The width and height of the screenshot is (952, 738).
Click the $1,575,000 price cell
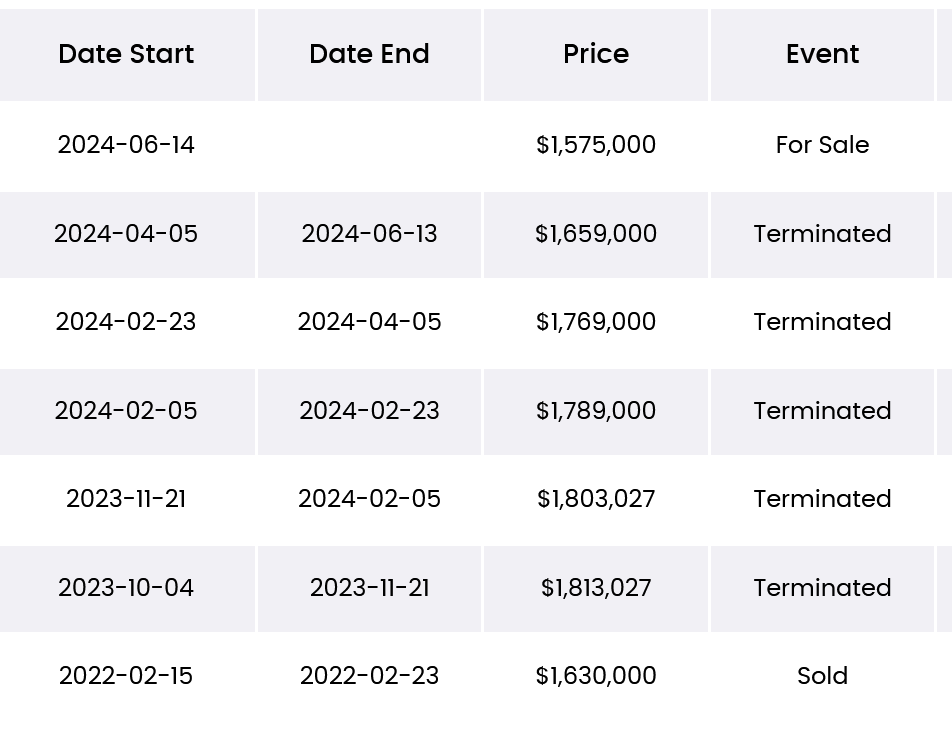[x=596, y=145]
